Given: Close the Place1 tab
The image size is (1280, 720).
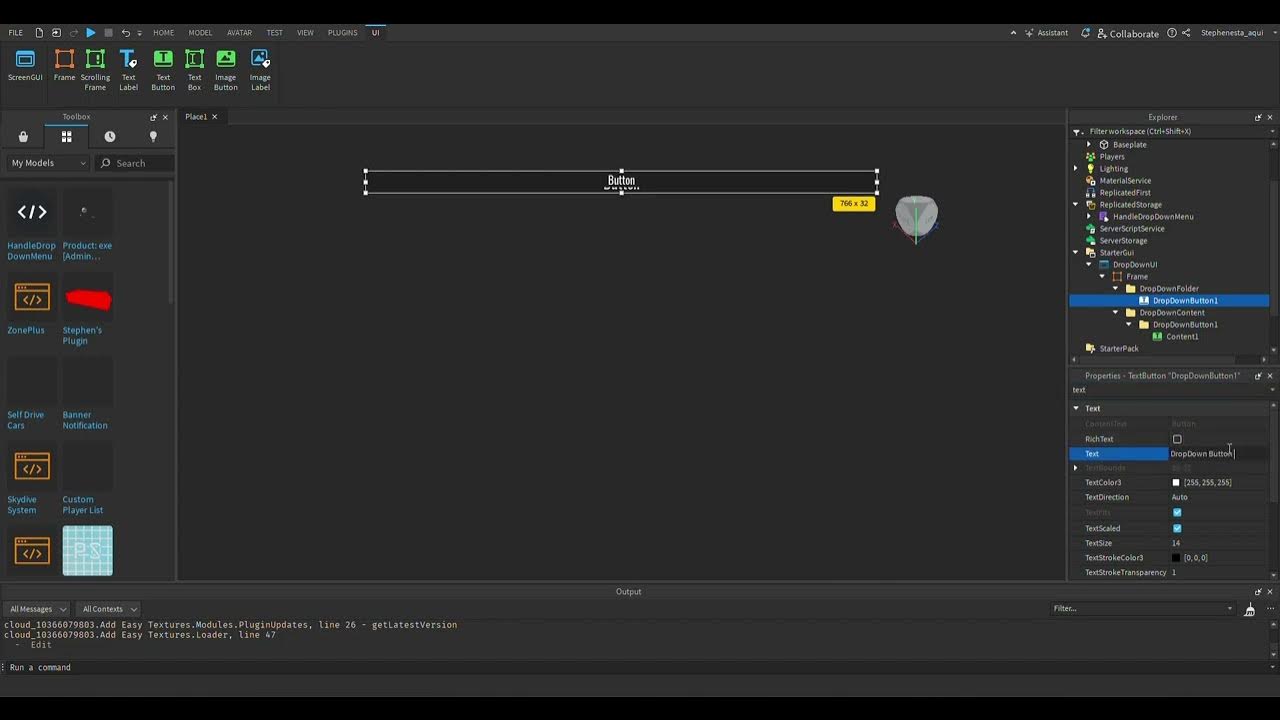Looking at the screenshot, I should (214, 117).
